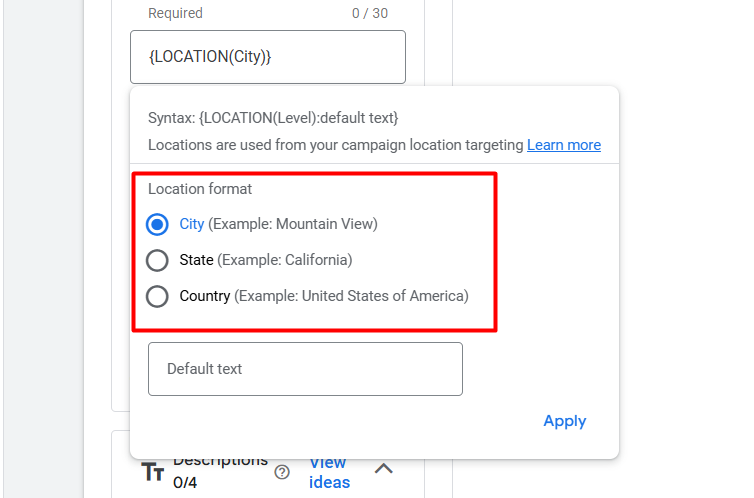The width and height of the screenshot is (754, 498).
Task: Click the 'Example: Mountain View' hint text
Action: click(x=293, y=224)
